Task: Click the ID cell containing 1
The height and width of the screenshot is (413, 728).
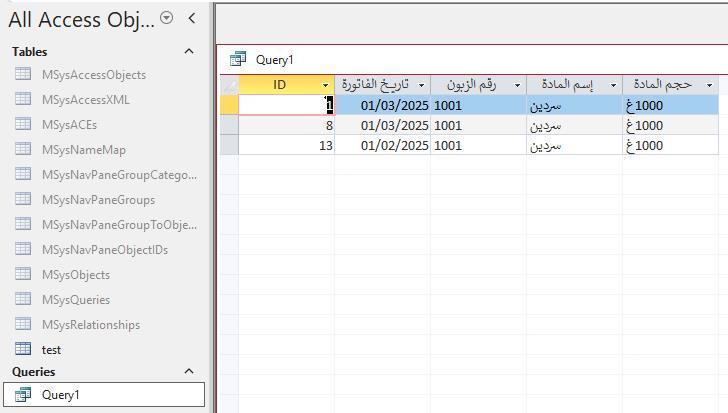Action: [286, 105]
